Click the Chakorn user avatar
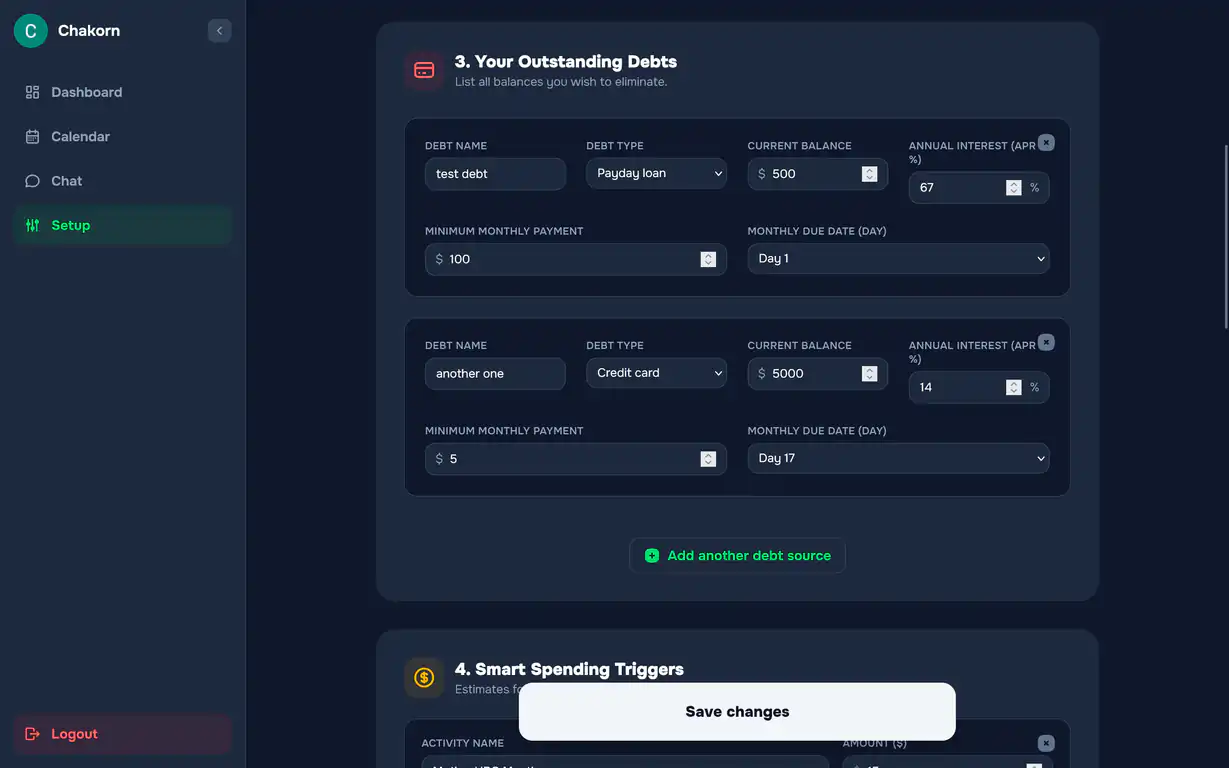The width and height of the screenshot is (1229, 768). coord(31,31)
